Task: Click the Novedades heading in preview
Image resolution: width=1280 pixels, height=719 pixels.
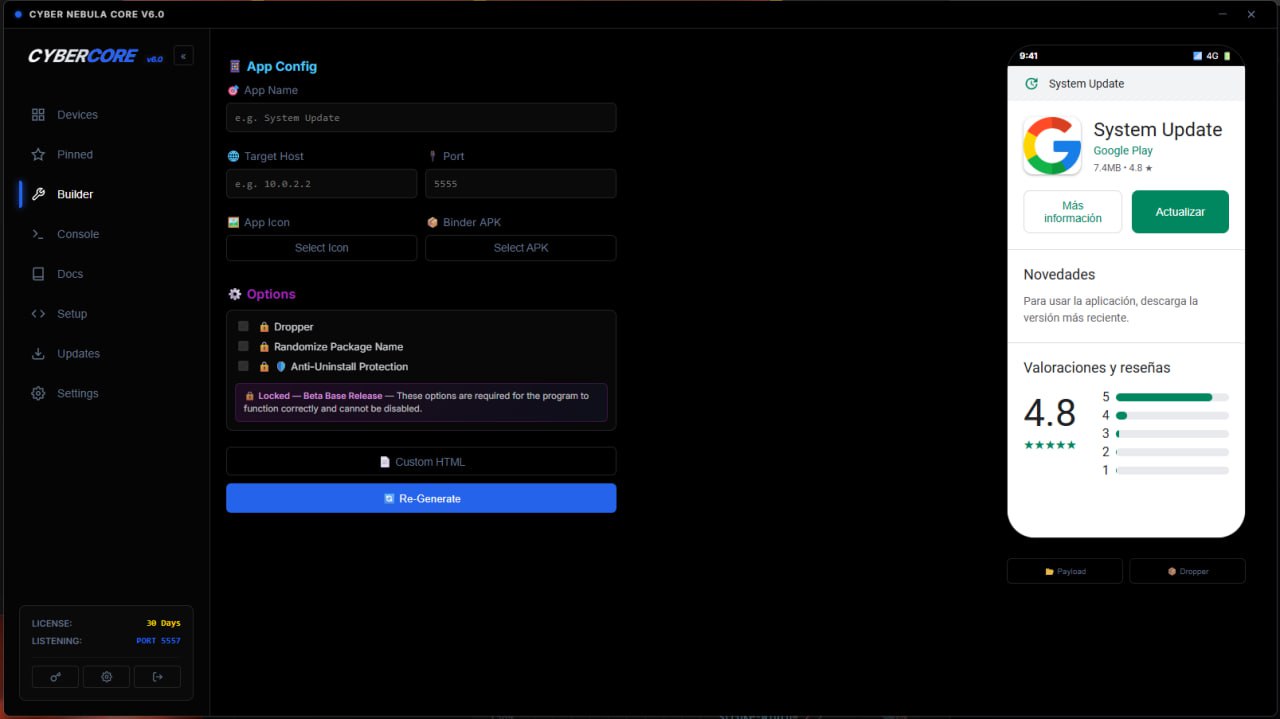Action: (1059, 275)
